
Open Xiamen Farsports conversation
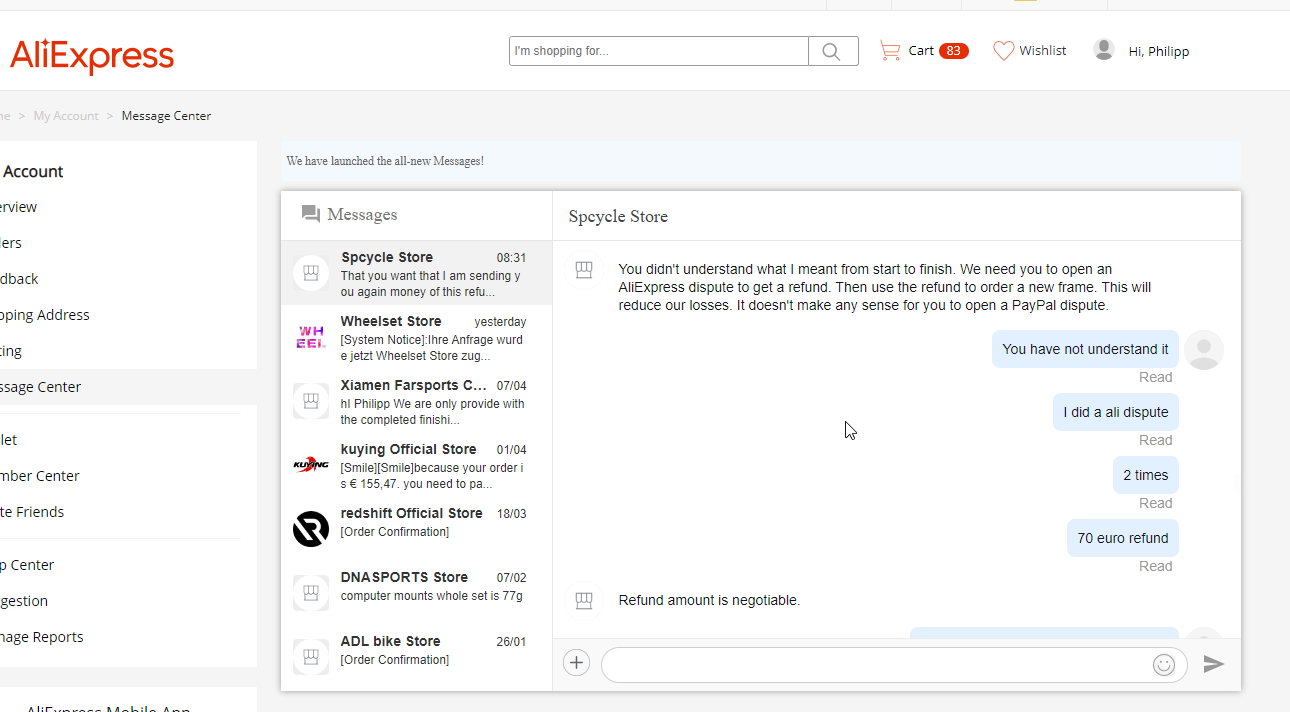[x=416, y=401]
